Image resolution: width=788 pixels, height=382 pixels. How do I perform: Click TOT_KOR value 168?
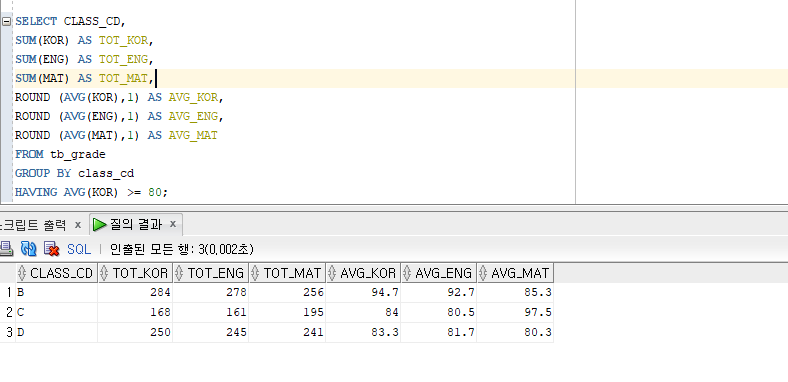point(135,313)
